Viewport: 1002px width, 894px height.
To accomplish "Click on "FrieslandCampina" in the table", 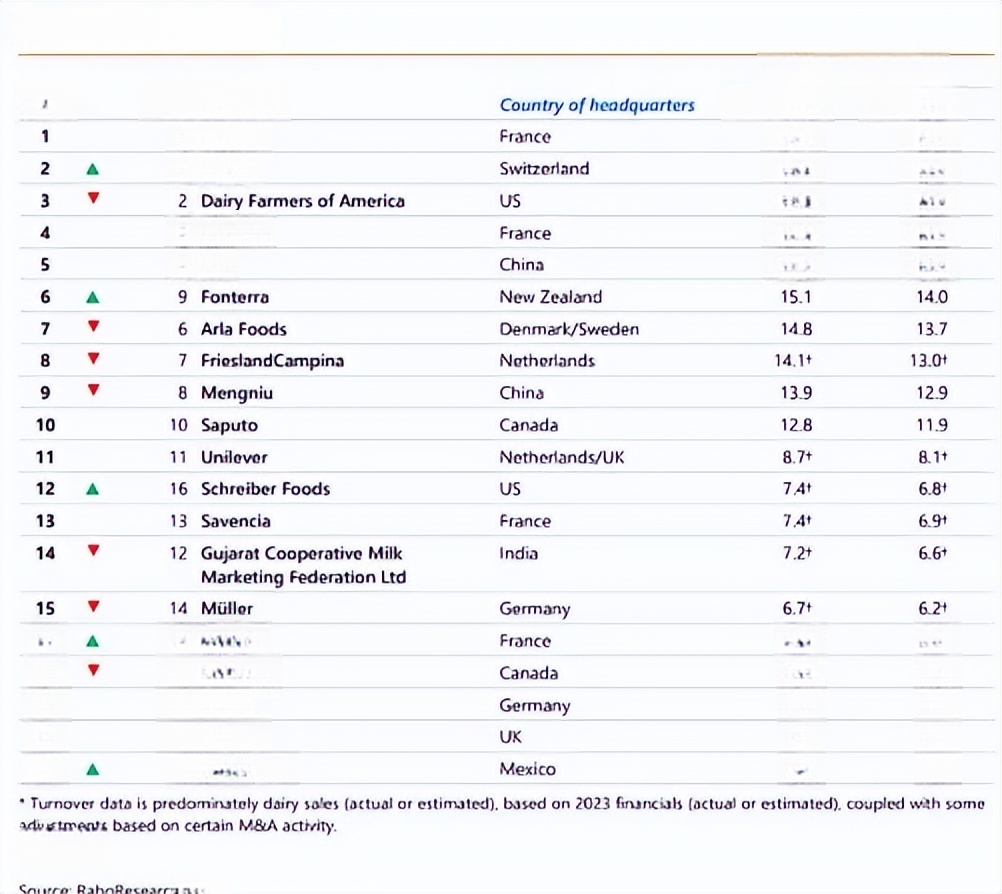I will [272, 361].
